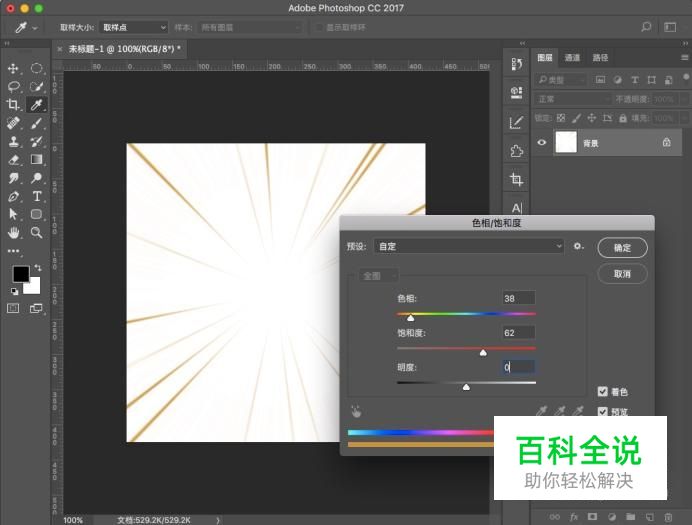This screenshot has width=692, height=525.
Task: Select the Eyedropper tool in toolbox
Action: click(37, 105)
